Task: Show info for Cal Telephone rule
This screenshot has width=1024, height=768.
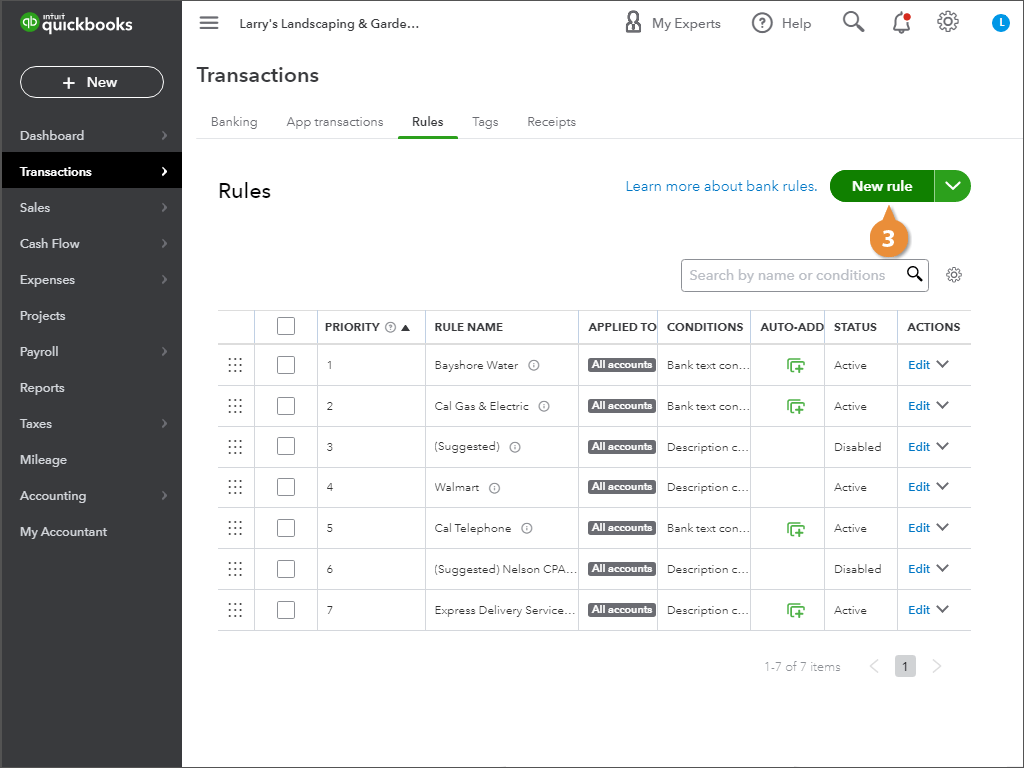Action: [x=526, y=528]
